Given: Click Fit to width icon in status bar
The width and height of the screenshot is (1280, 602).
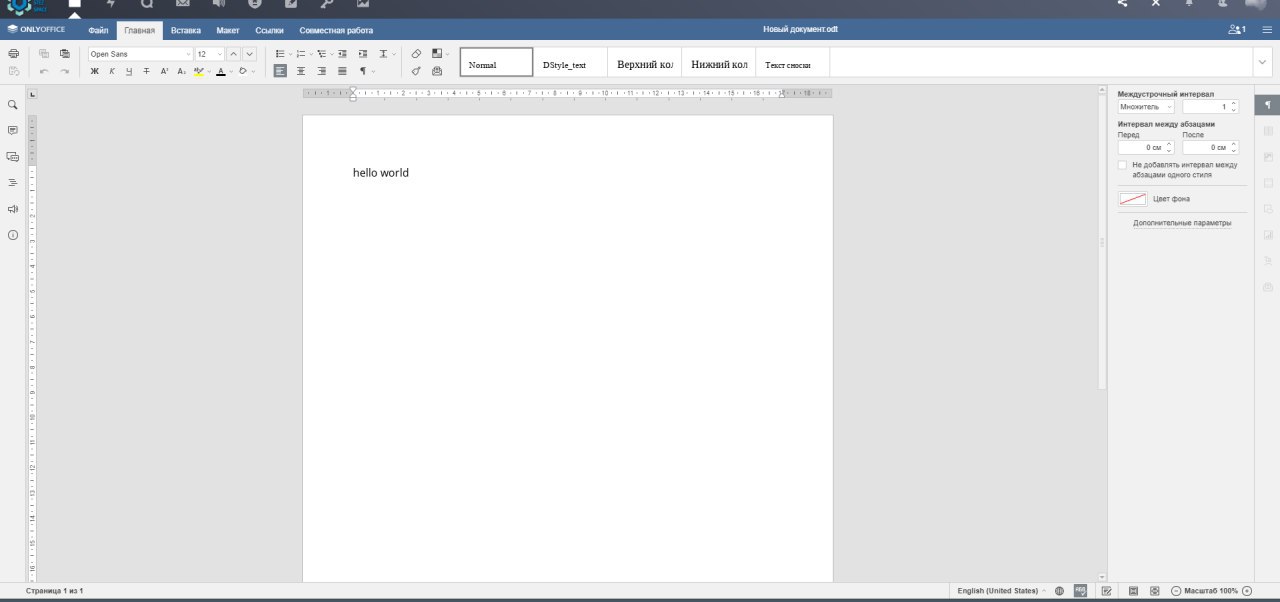Looking at the screenshot, I should click(x=1154, y=591).
